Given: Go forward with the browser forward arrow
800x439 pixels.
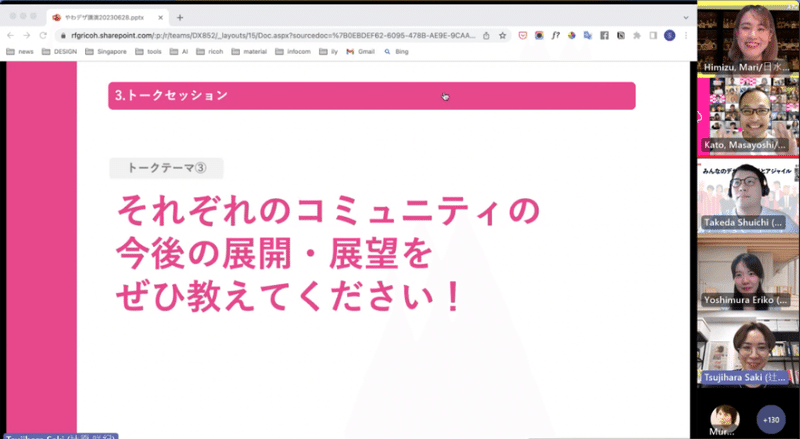Looking at the screenshot, I should pos(27,35).
